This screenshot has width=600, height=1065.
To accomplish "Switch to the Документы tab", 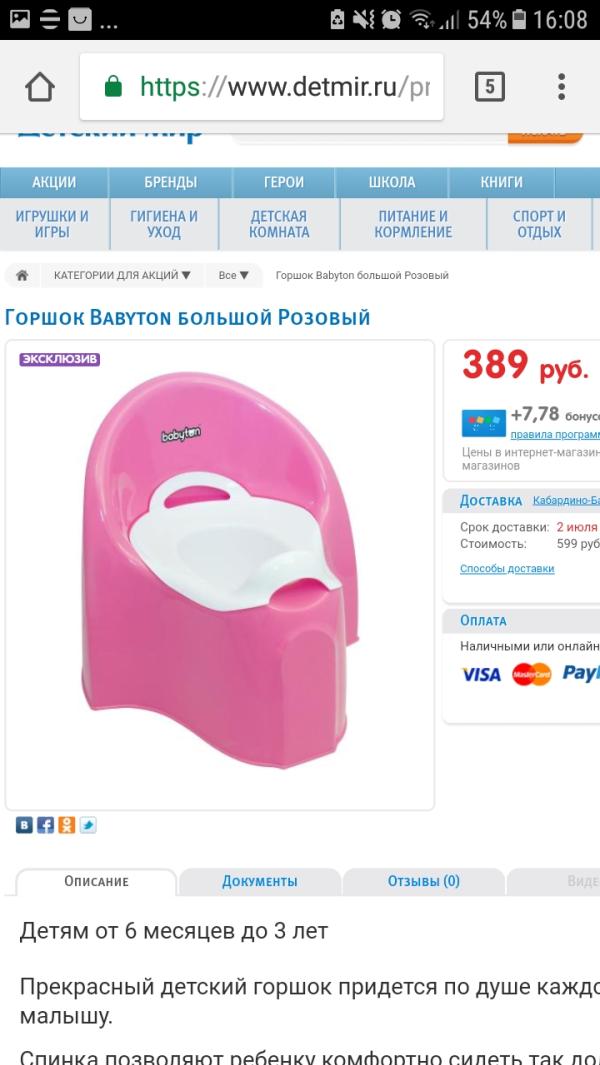I will click(x=260, y=882).
